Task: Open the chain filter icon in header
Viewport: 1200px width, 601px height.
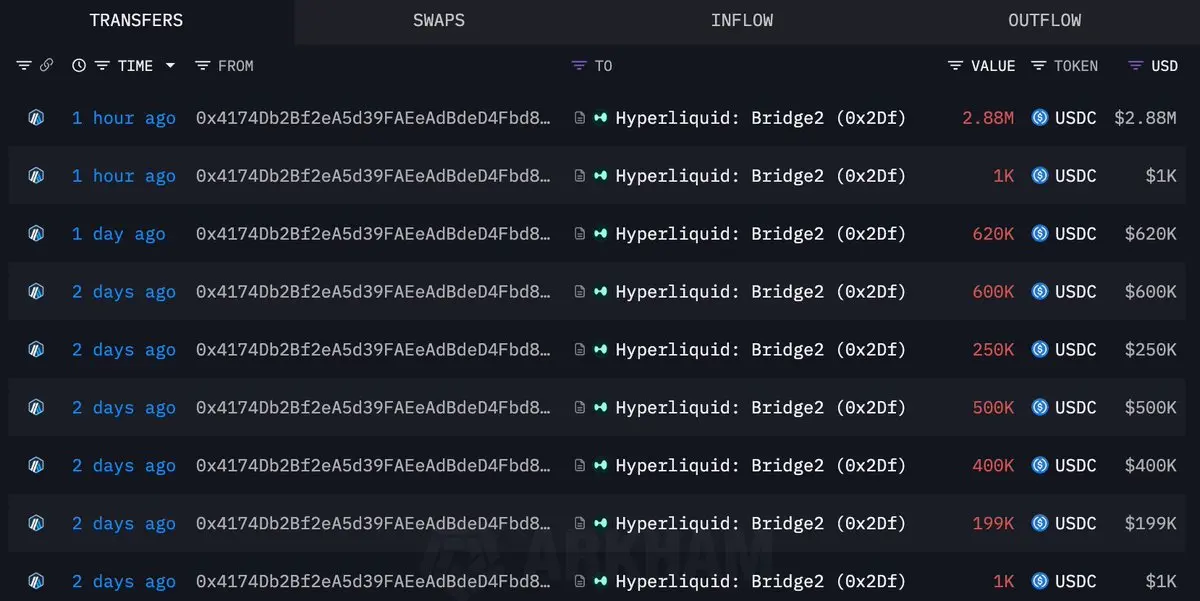Action: tap(24, 65)
